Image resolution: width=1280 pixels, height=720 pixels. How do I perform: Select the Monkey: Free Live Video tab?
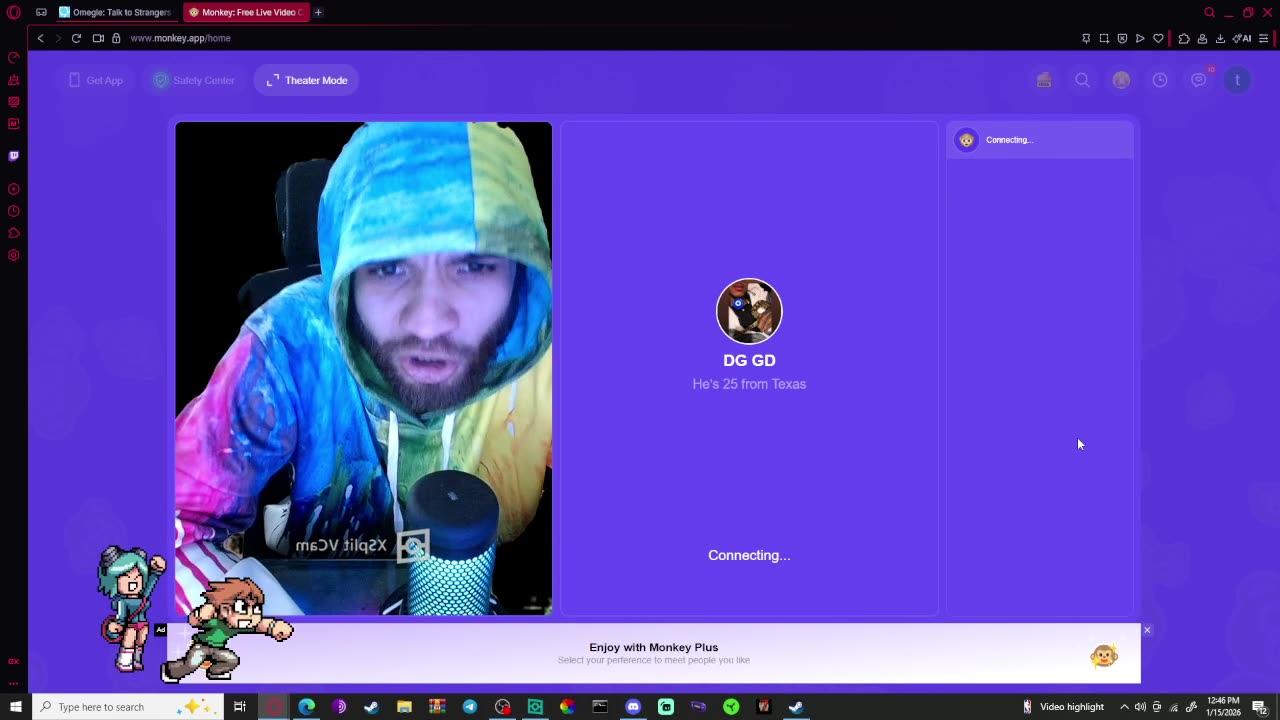point(245,12)
